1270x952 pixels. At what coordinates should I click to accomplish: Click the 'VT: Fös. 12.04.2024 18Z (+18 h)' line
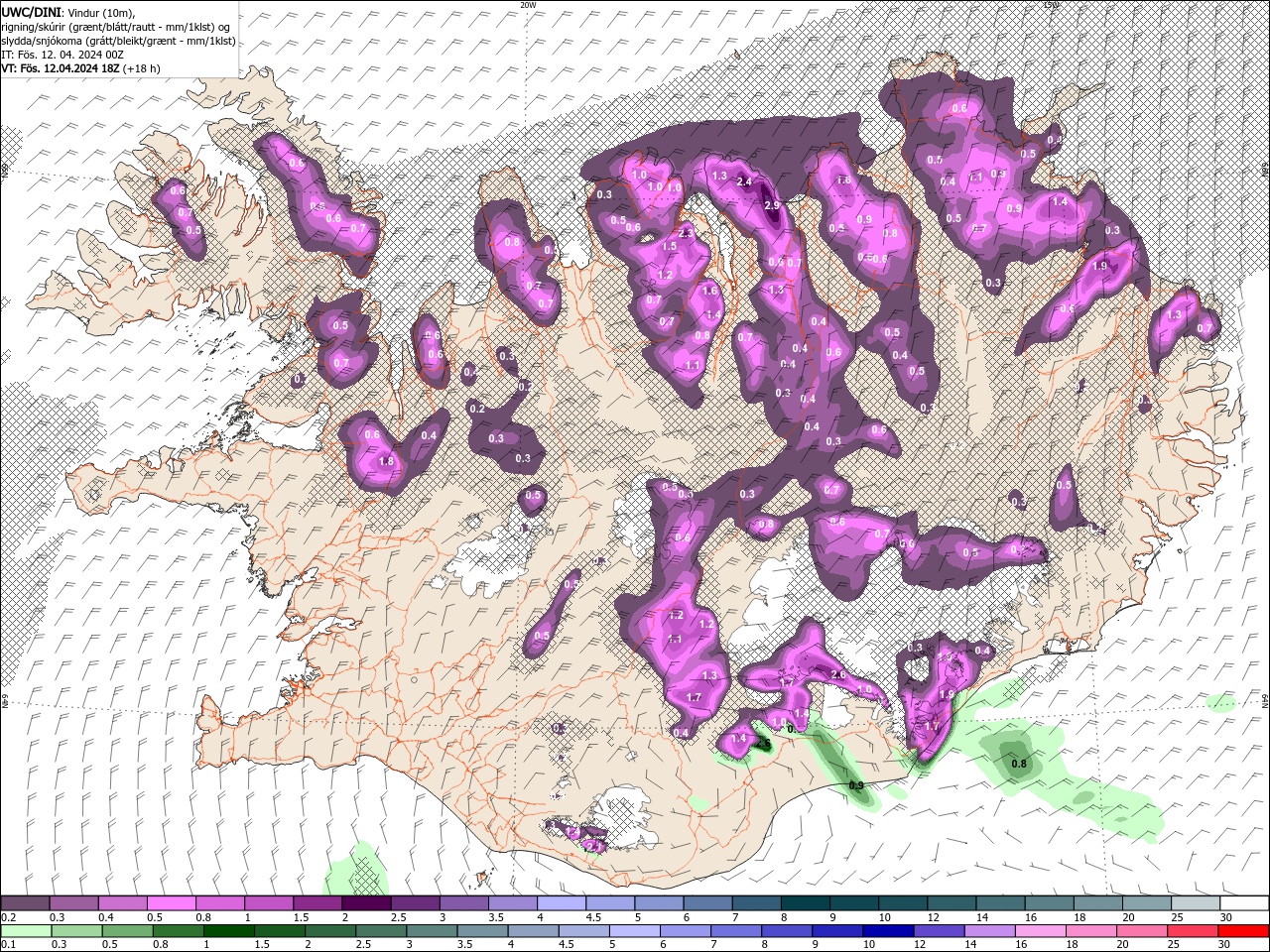tap(80, 68)
